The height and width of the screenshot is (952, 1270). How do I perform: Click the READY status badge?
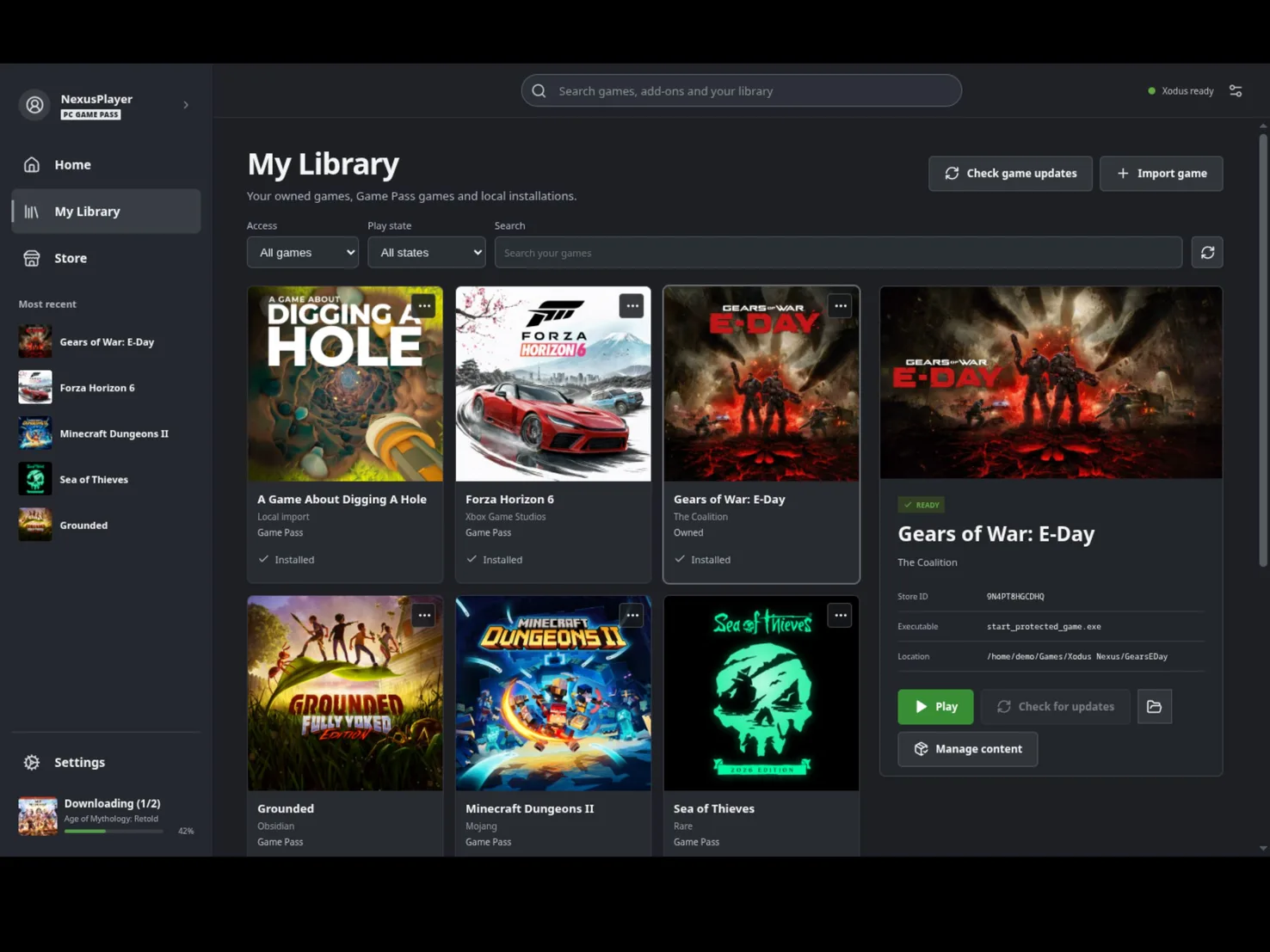tap(921, 505)
